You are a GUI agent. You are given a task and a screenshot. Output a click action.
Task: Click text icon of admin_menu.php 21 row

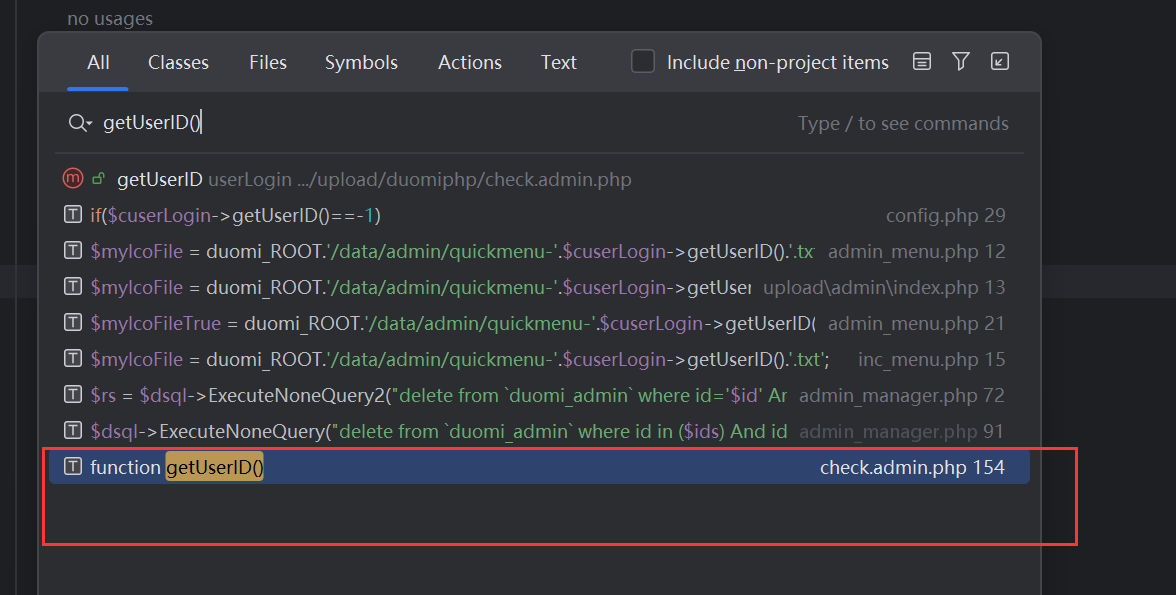[x=73, y=323]
